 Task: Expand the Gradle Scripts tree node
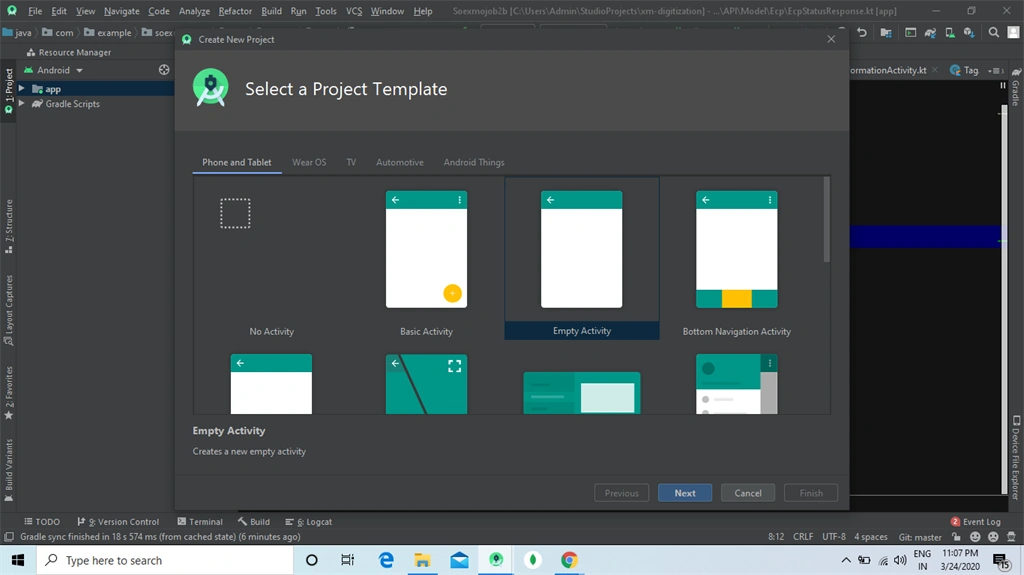(22, 103)
